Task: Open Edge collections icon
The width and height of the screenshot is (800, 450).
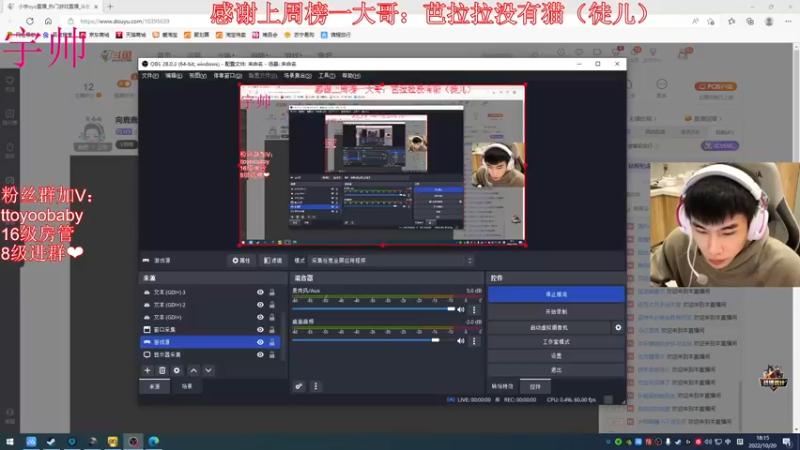Action: [750, 21]
